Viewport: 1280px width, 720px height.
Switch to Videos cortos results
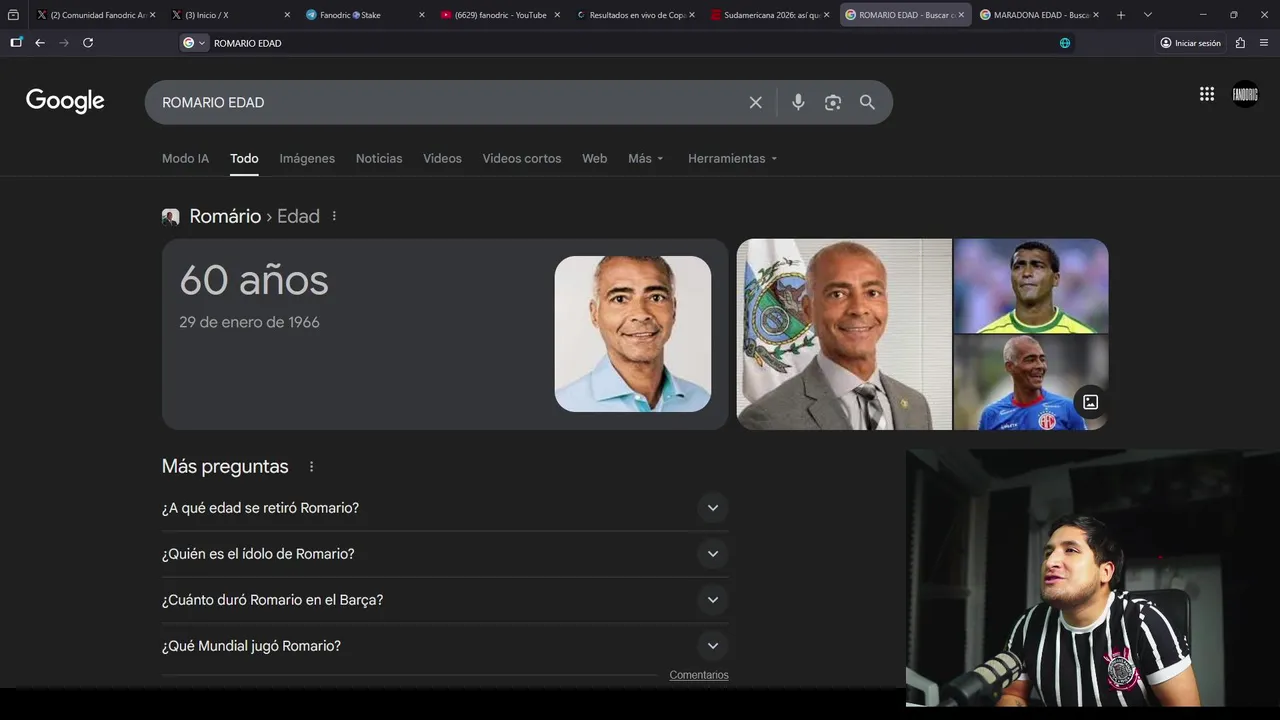pyautogui.click(x=522, y=158)
